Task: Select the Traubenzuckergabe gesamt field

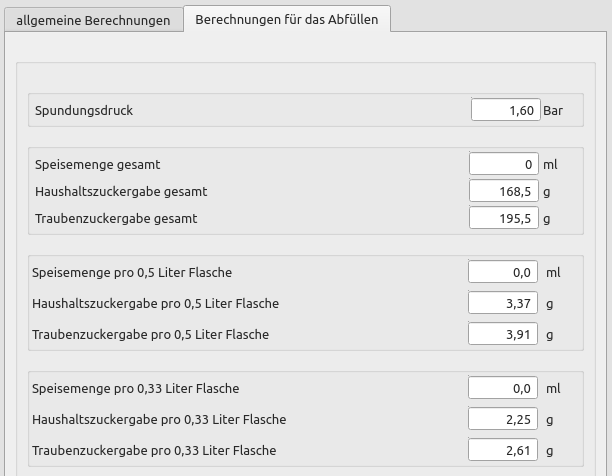Action: point(503,218)
